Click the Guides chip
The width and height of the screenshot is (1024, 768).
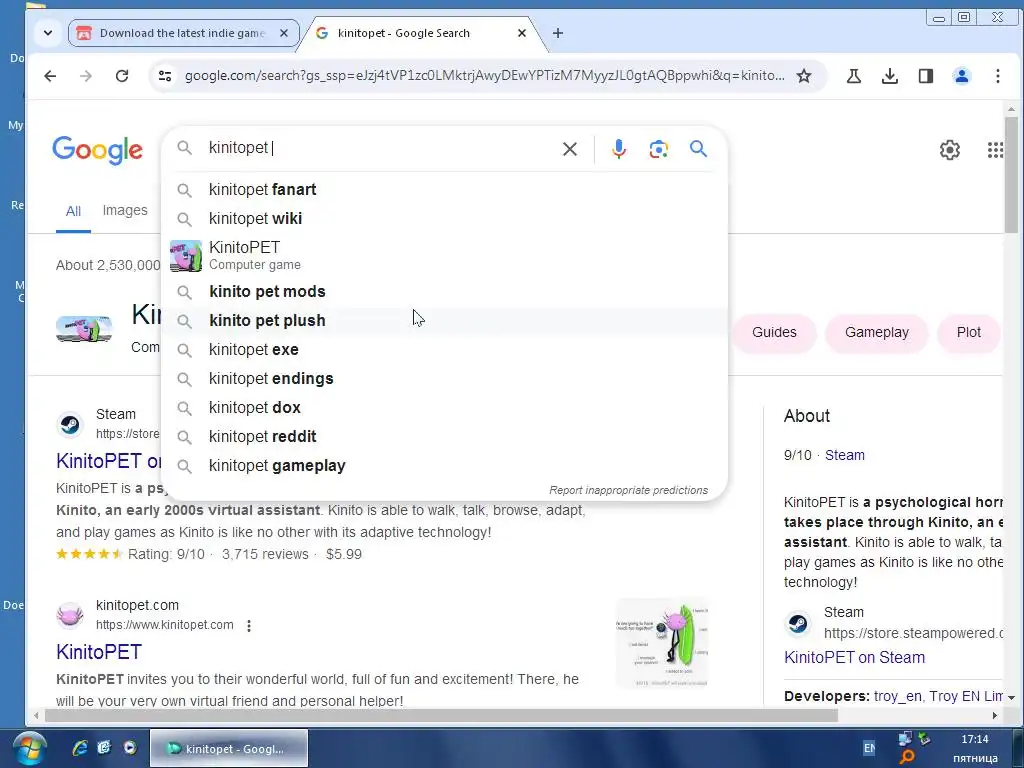[x=774, y=332]
